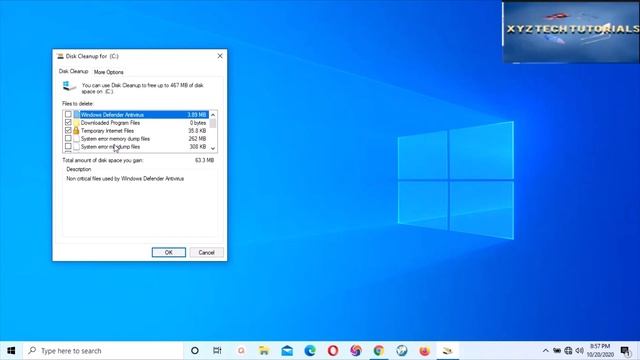Click the battery tray icon
This screenshot has height=360, width=640.
click(557, 351)
